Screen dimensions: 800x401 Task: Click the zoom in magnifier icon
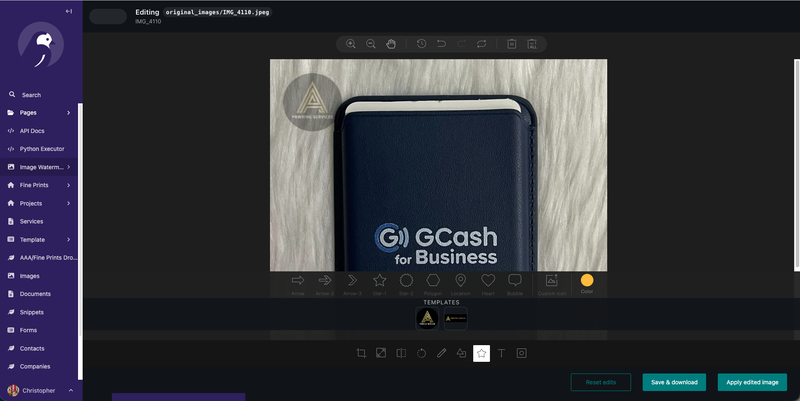[350, 44]
